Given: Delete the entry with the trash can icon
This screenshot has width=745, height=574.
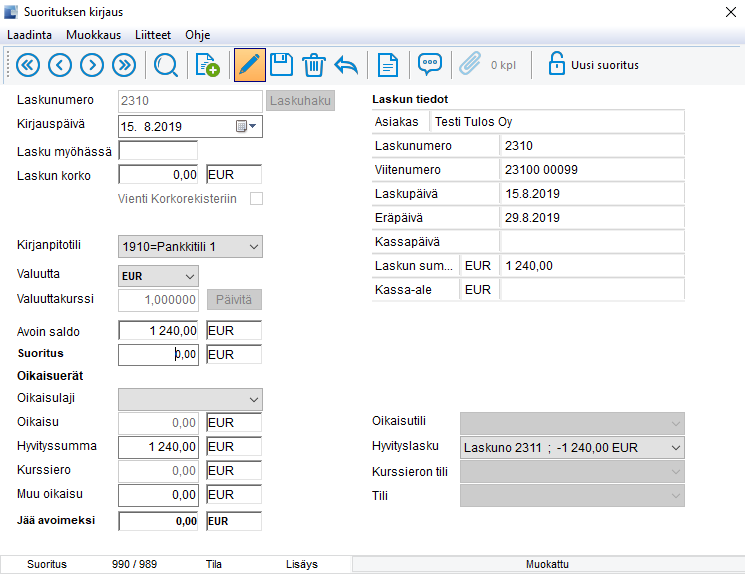Looking at the screenshot, I should pyautogui.click(x=314, y=65).
